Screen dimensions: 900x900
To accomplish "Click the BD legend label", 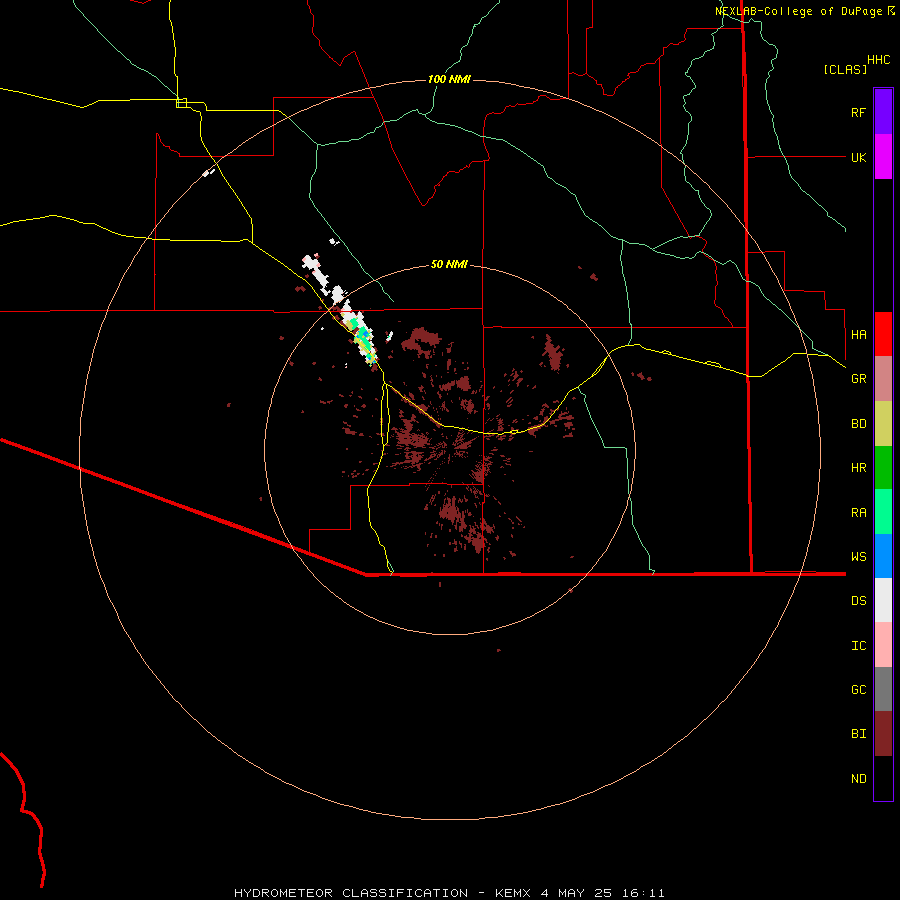I will pos(858,424).
